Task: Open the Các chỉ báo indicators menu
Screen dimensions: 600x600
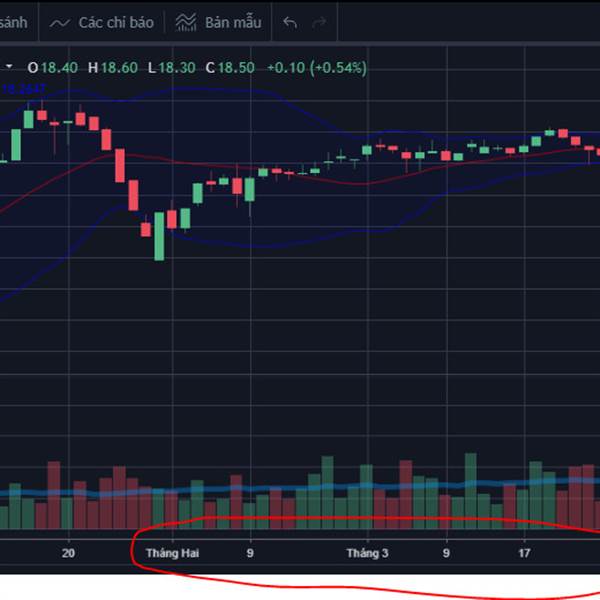Action: click(102, 23)
